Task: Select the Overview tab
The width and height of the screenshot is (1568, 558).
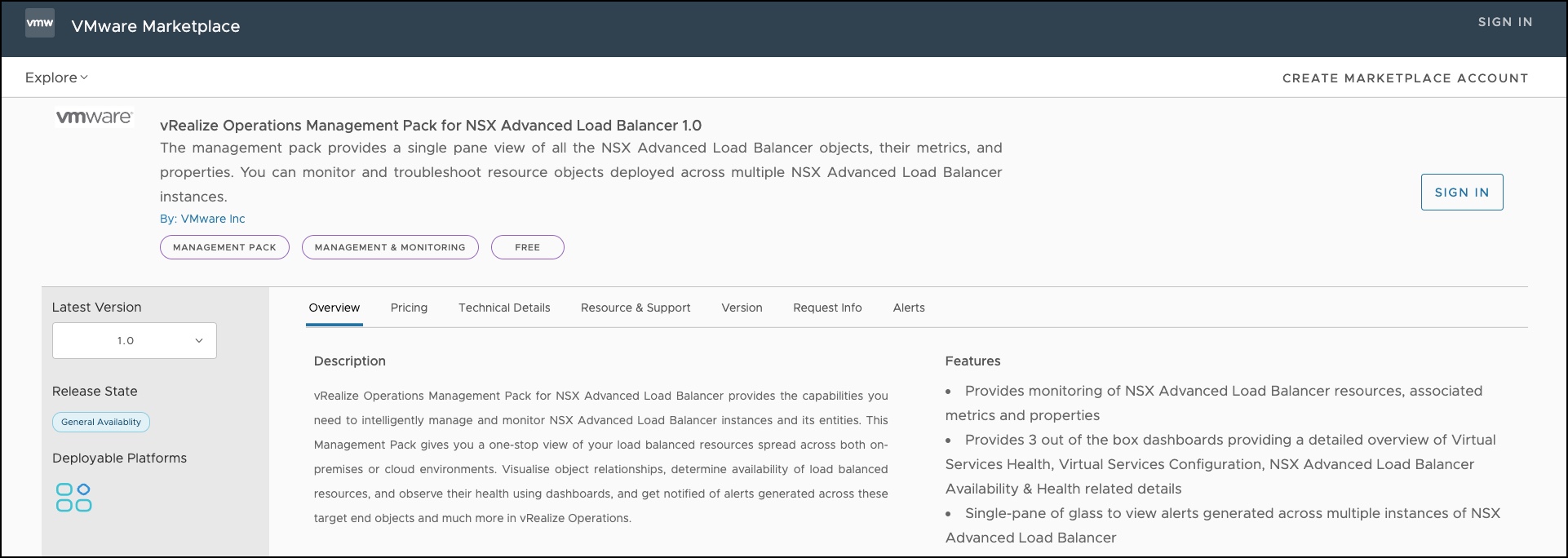Action: pos(334,308)
